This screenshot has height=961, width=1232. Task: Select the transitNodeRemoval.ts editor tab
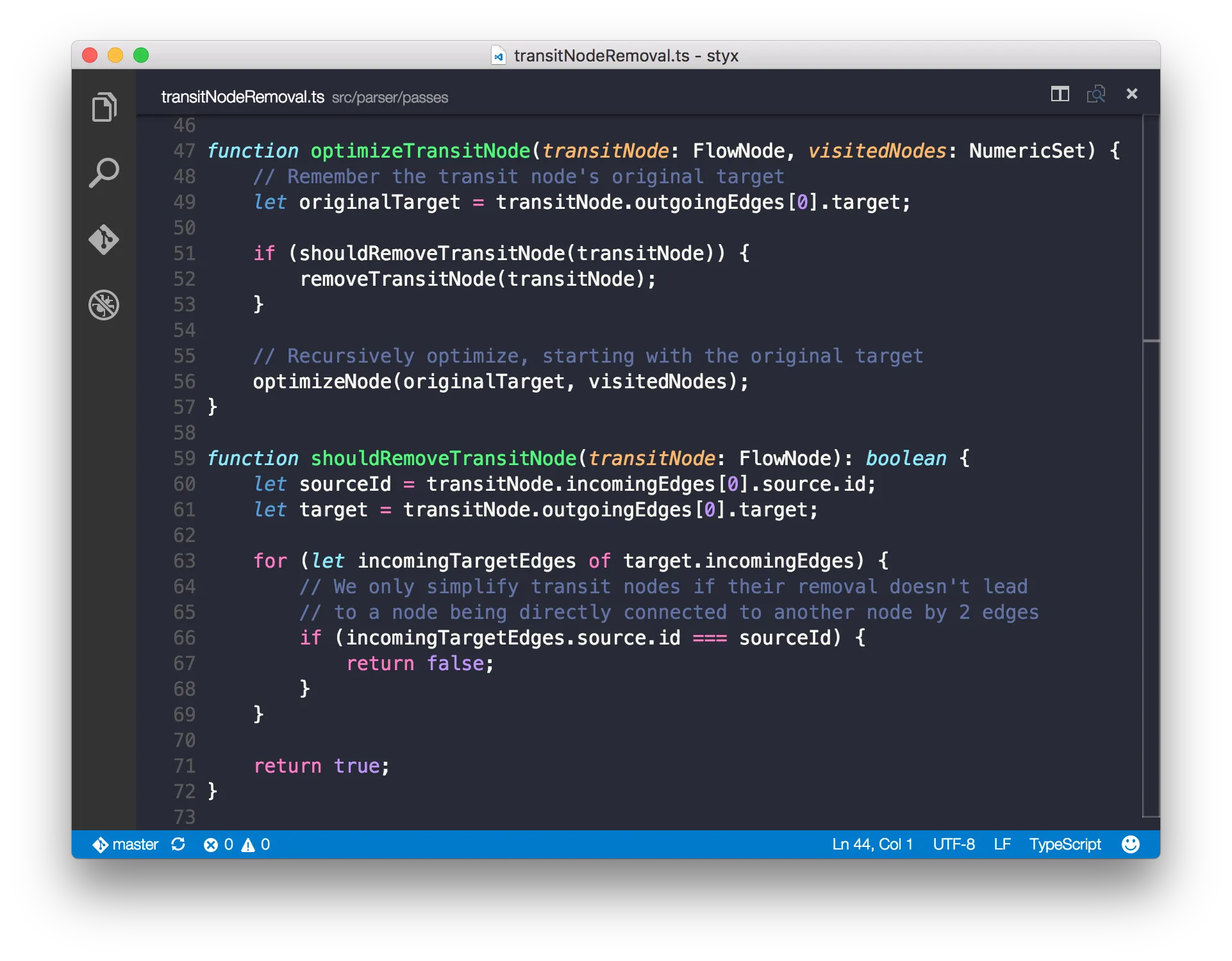coord(242,97)
